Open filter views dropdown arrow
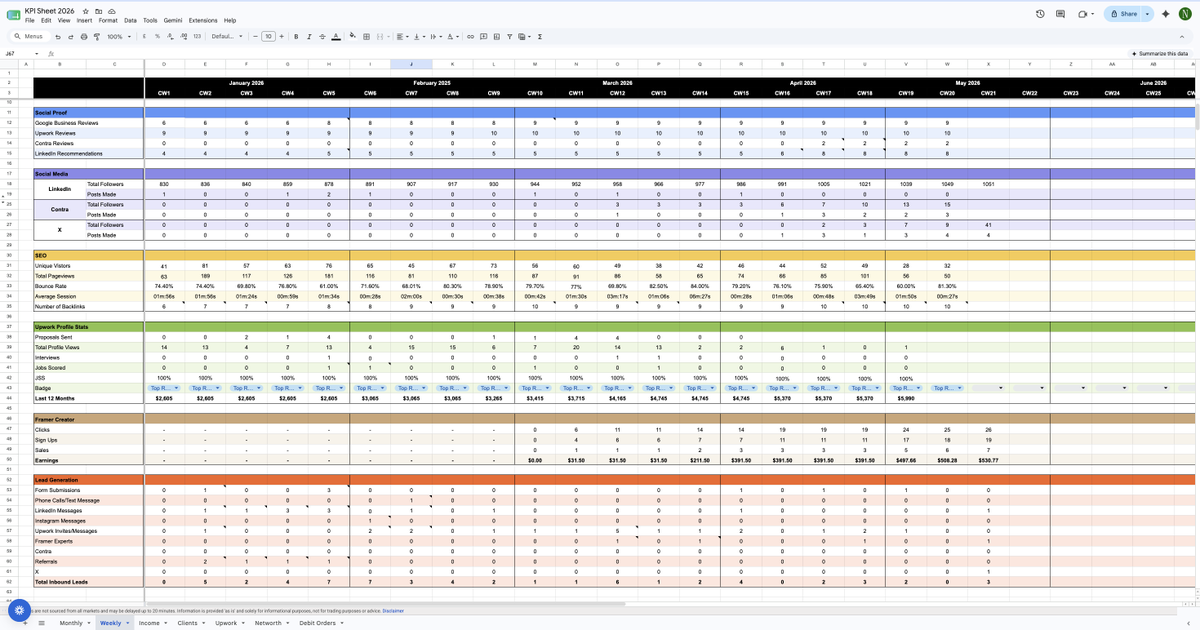 (x=529, y=36)
